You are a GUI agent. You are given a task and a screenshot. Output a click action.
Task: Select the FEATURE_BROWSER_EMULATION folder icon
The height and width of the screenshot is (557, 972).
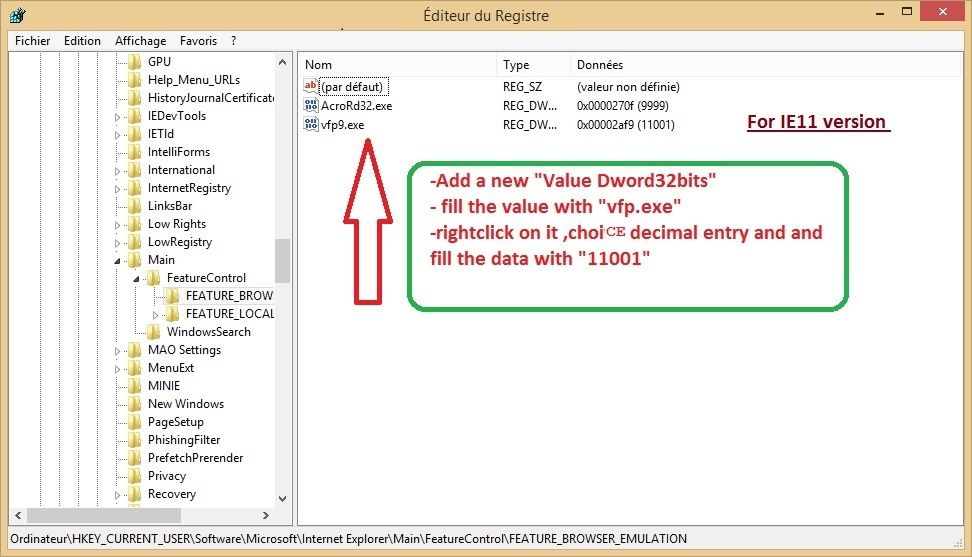tap(173, 296)
